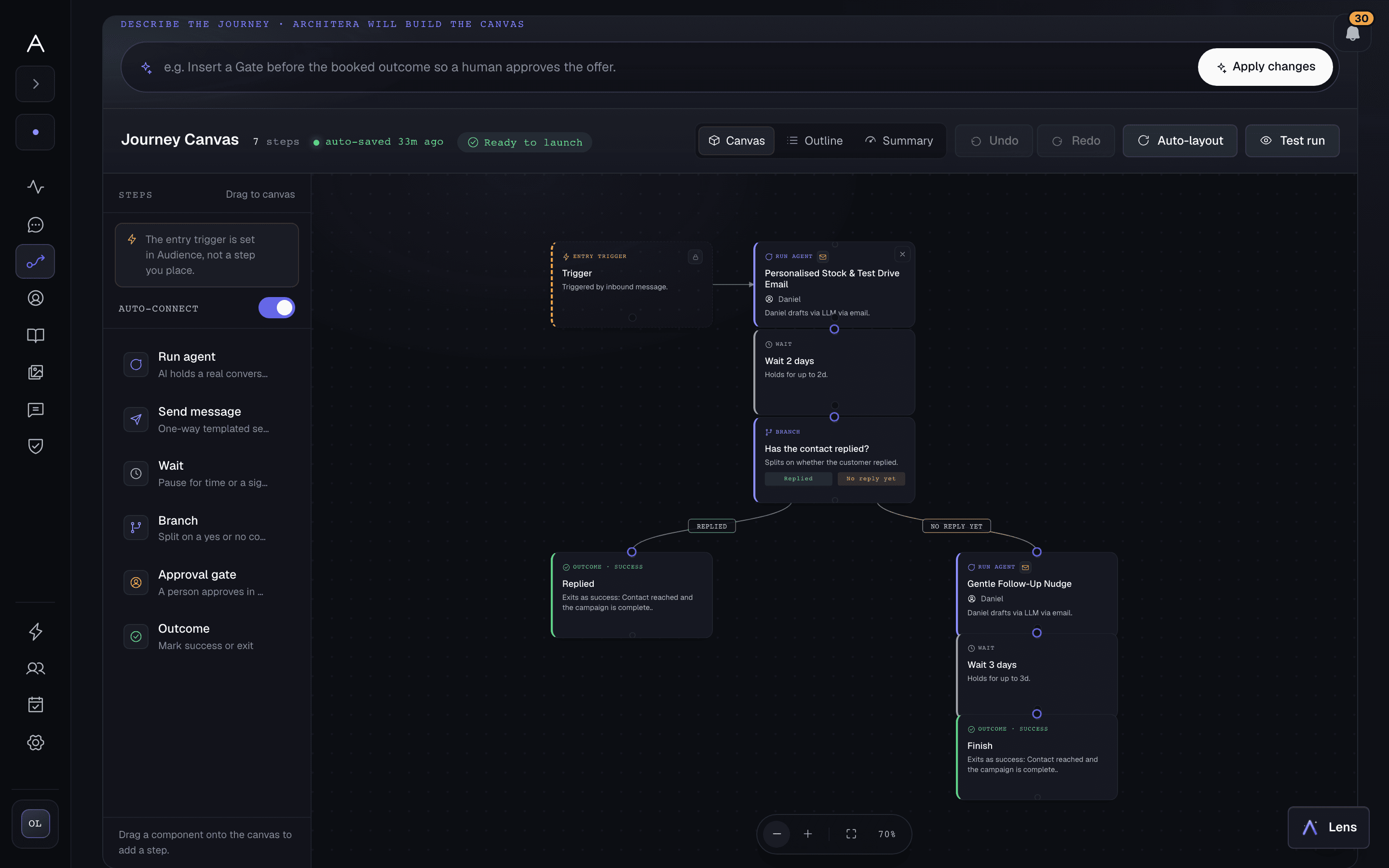Viewport: 1389px width, 868px height.
Task: Select the Outcome step component
Action: point(207,636)
